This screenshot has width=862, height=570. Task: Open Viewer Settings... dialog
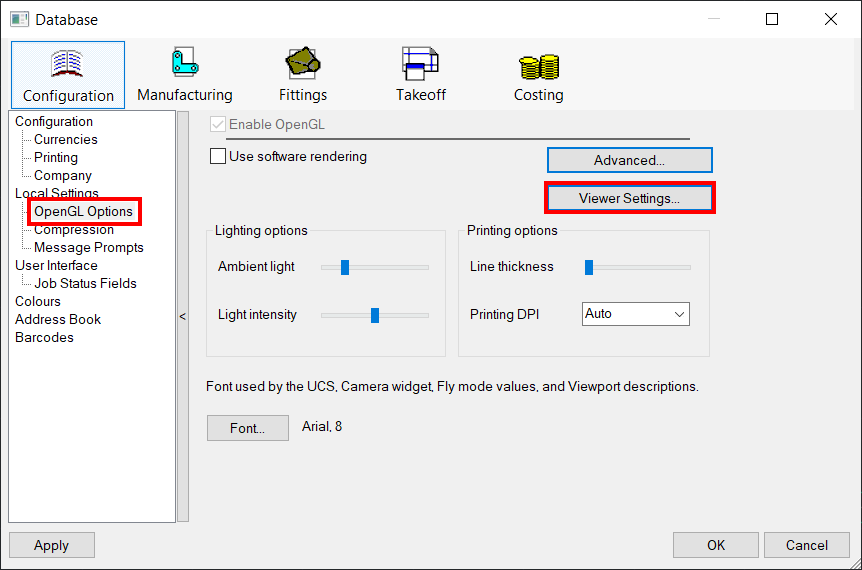[x=629, y=198]
